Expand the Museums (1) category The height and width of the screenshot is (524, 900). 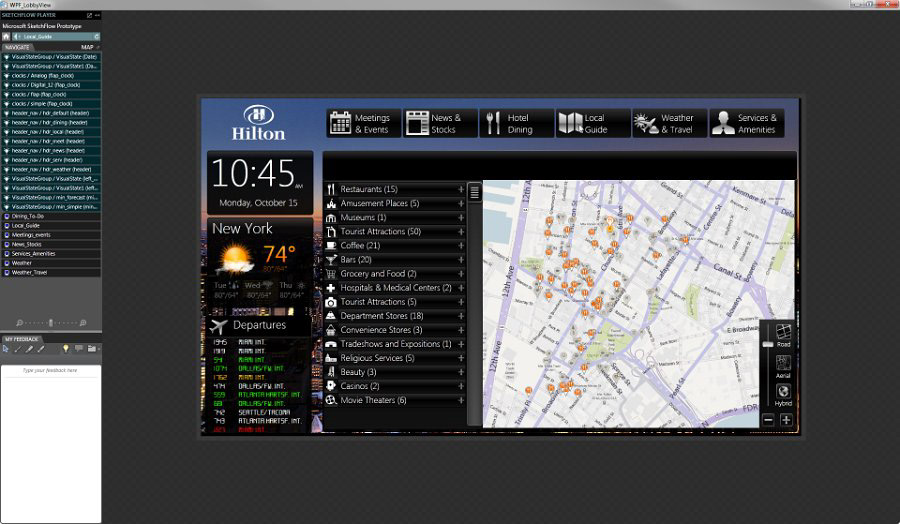[x=460, y=218]
